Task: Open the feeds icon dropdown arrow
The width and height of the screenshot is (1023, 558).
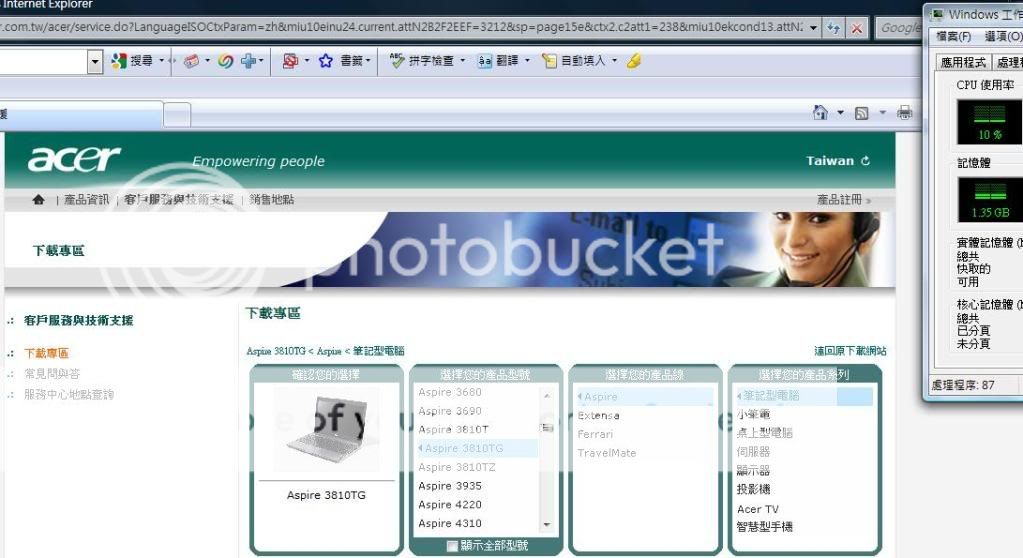Action: tap(883, 112)
